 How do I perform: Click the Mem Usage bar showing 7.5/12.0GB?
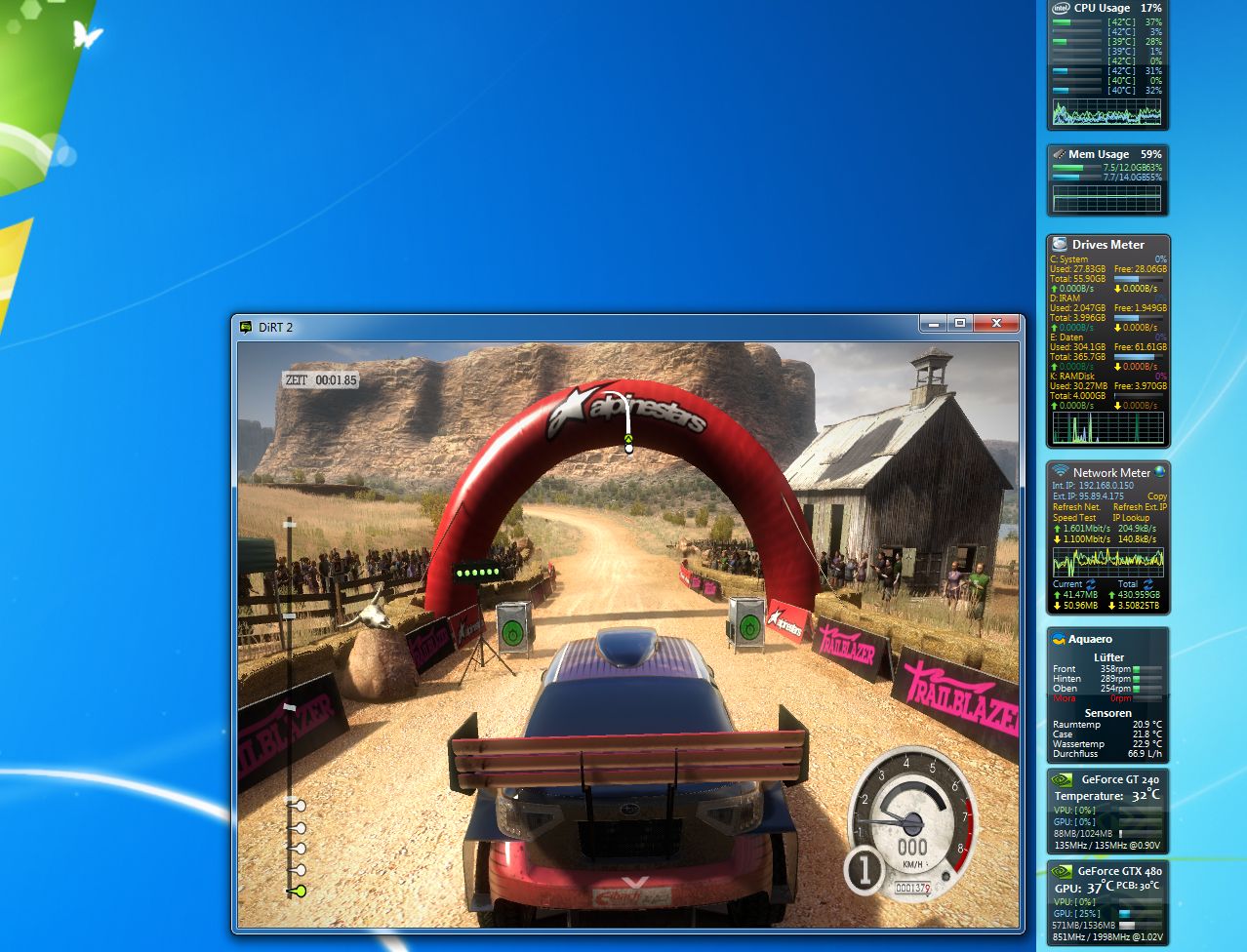(x=1077, y=168)
